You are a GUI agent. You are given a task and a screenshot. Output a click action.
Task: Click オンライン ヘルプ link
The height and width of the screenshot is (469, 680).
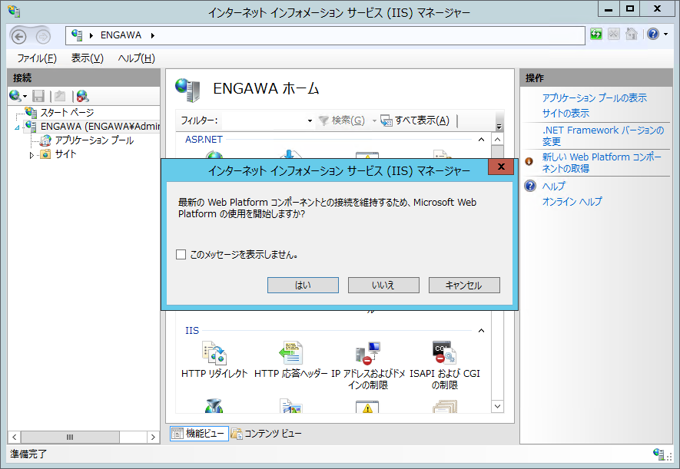[x=572, y=201]
